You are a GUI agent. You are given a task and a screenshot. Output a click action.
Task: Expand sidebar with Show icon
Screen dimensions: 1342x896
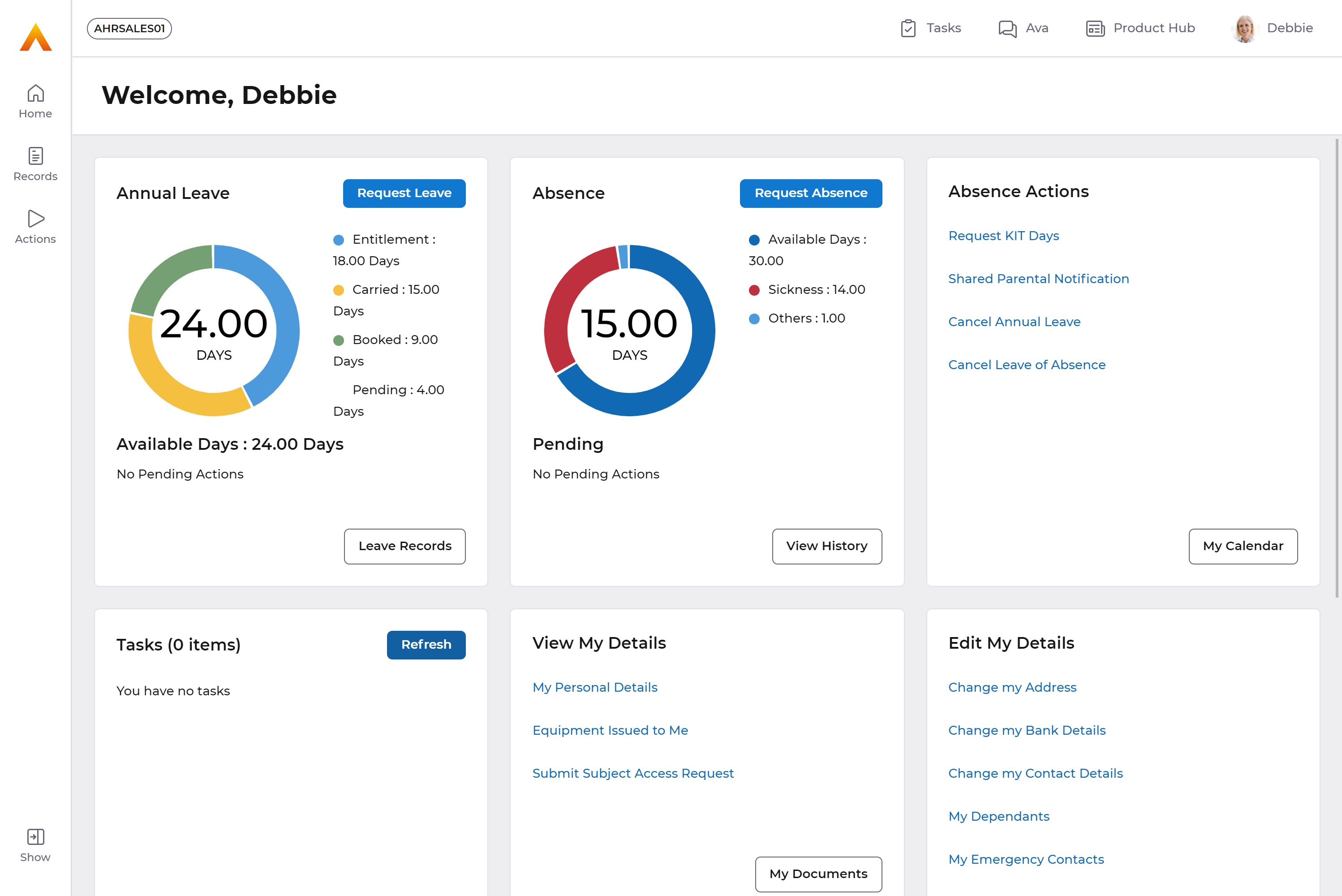click(x=35, y=837)
